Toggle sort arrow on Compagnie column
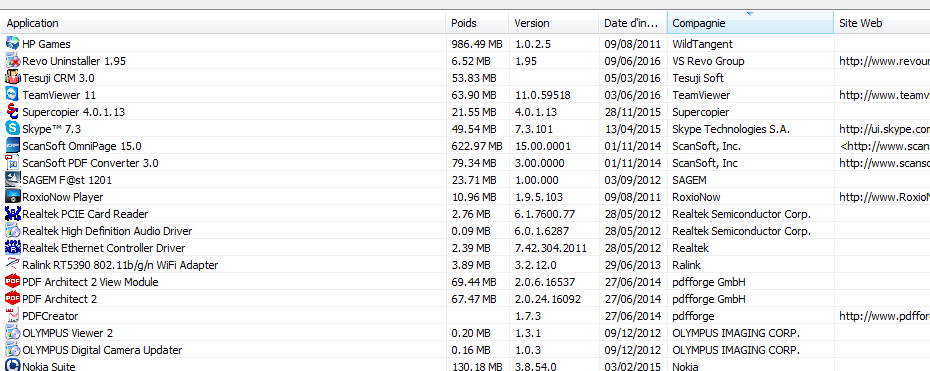930x371 pixels. (x=750, y=14)
